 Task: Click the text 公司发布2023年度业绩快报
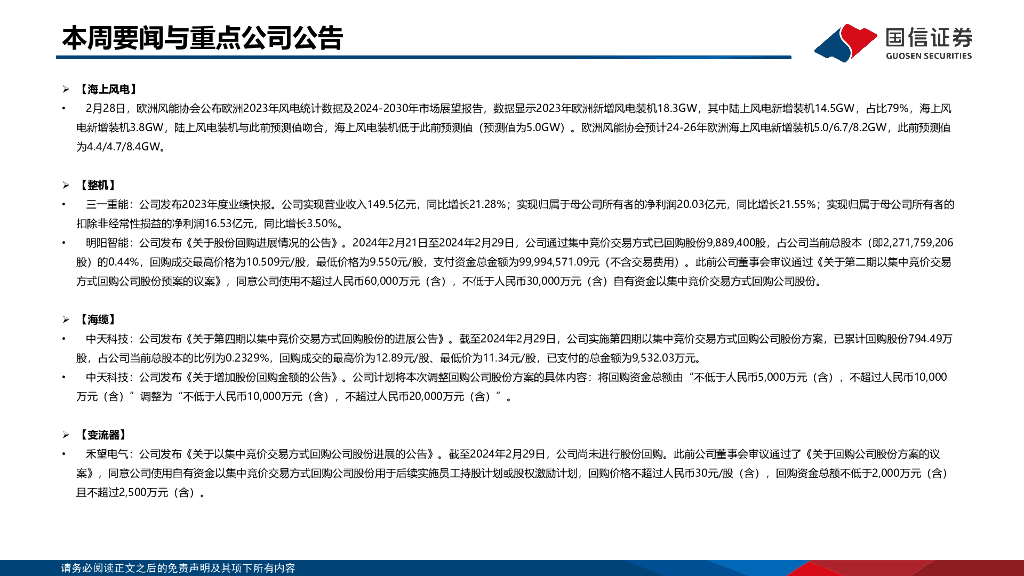[206, 204]
